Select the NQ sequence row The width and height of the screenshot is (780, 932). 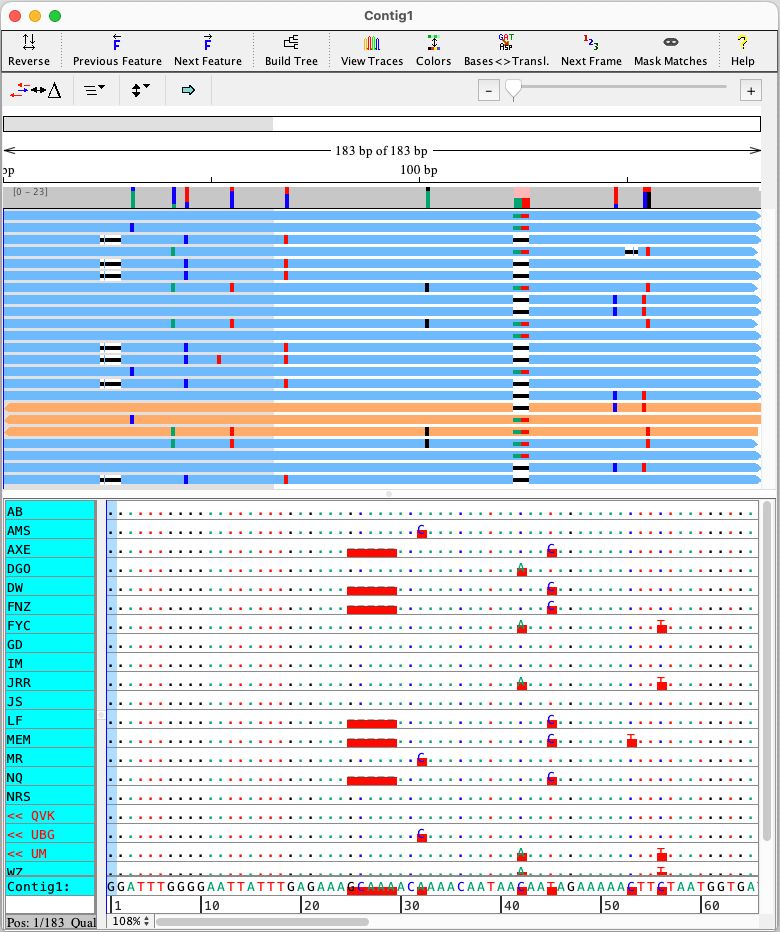click(50, 777)
